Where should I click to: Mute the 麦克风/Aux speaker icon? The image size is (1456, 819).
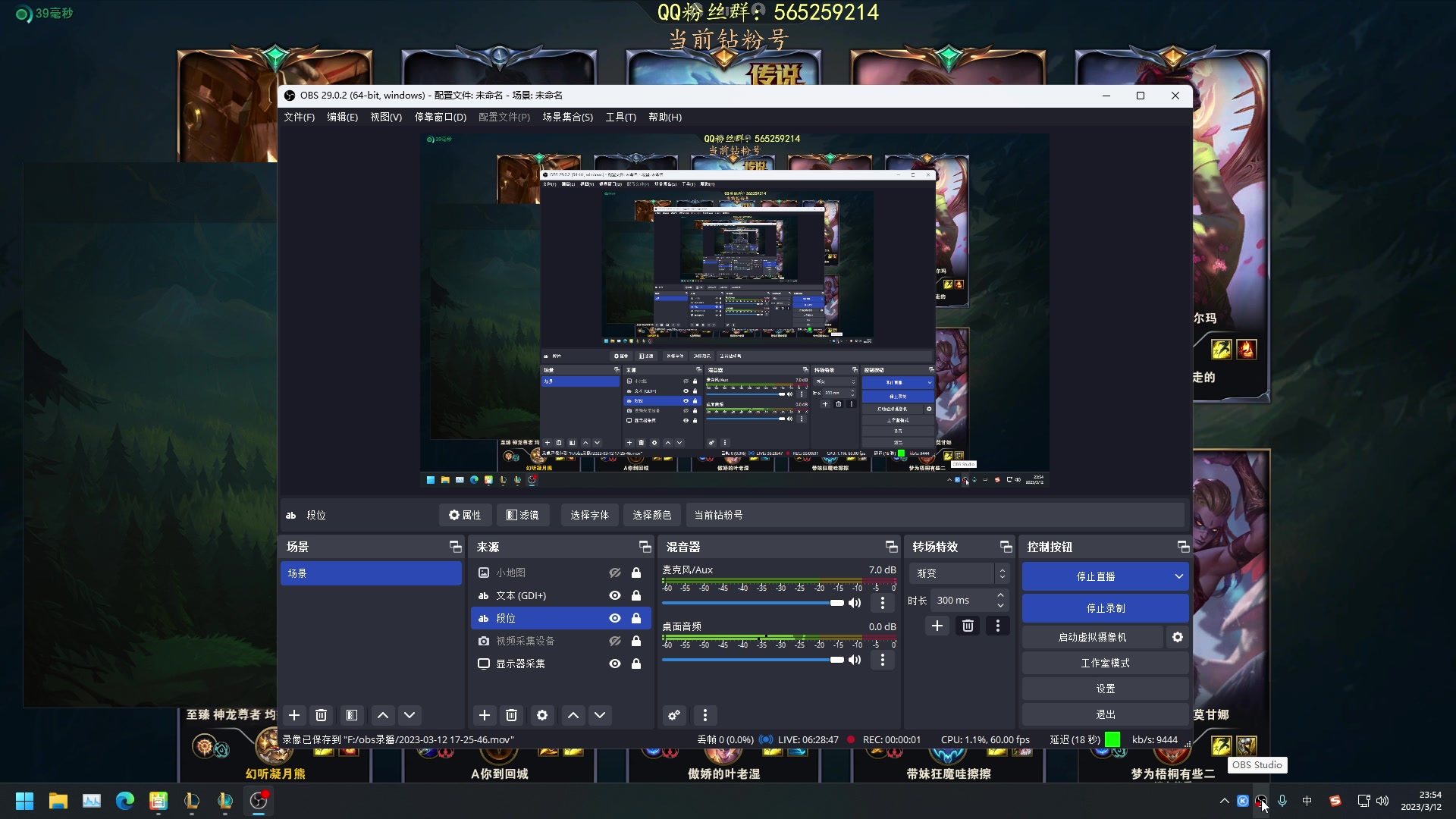[855, 603]
